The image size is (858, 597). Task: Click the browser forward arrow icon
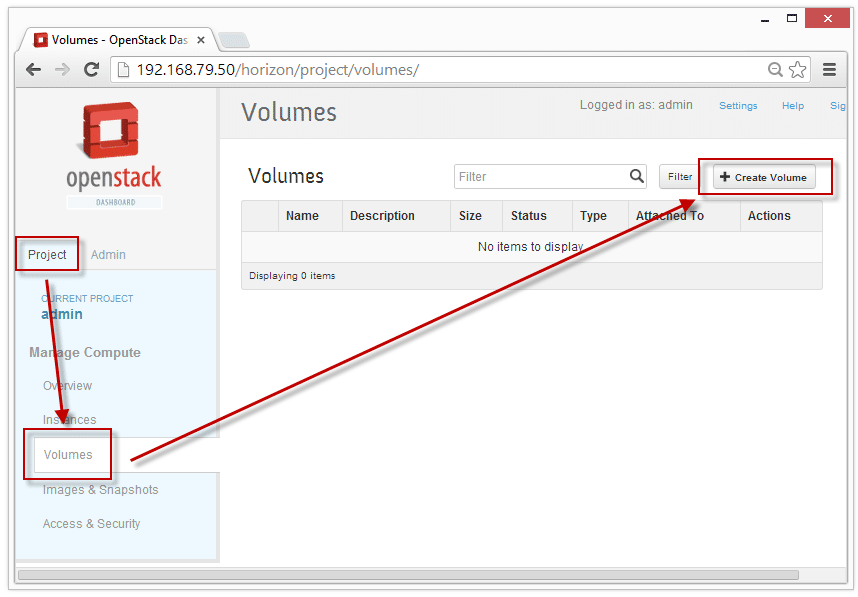pos(62,70)
